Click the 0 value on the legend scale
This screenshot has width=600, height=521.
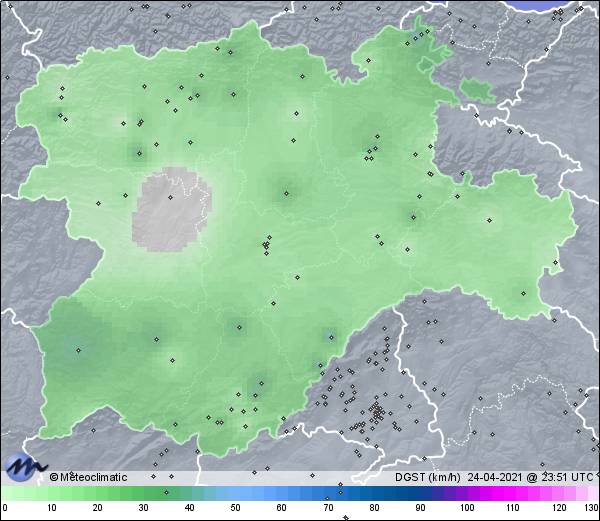tap(5, 508)
